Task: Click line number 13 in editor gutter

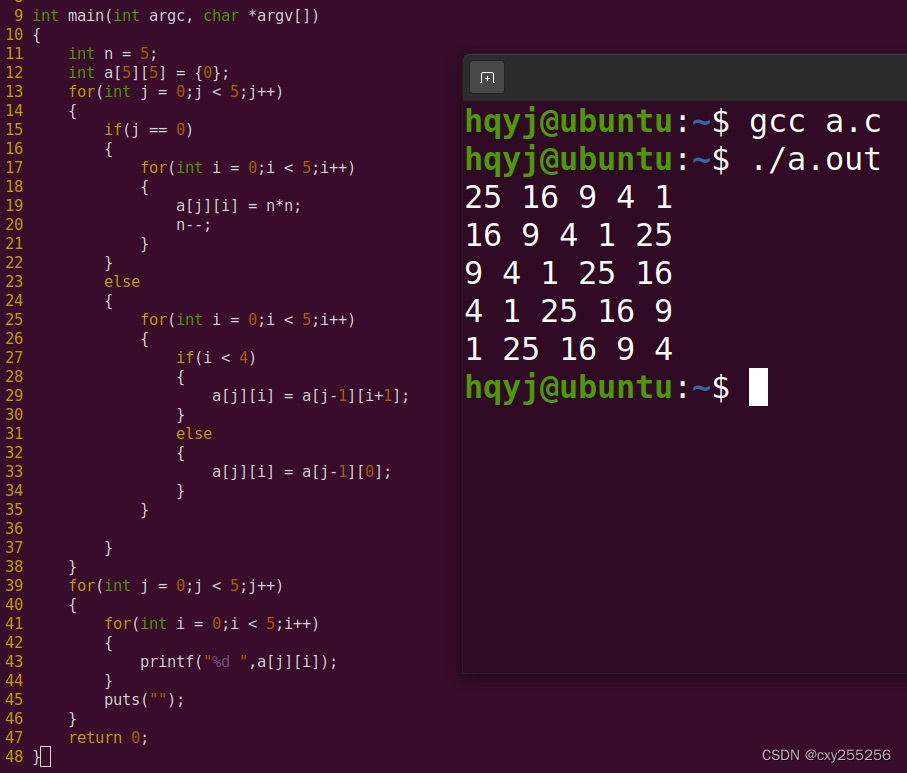Action: pos(14,91)
